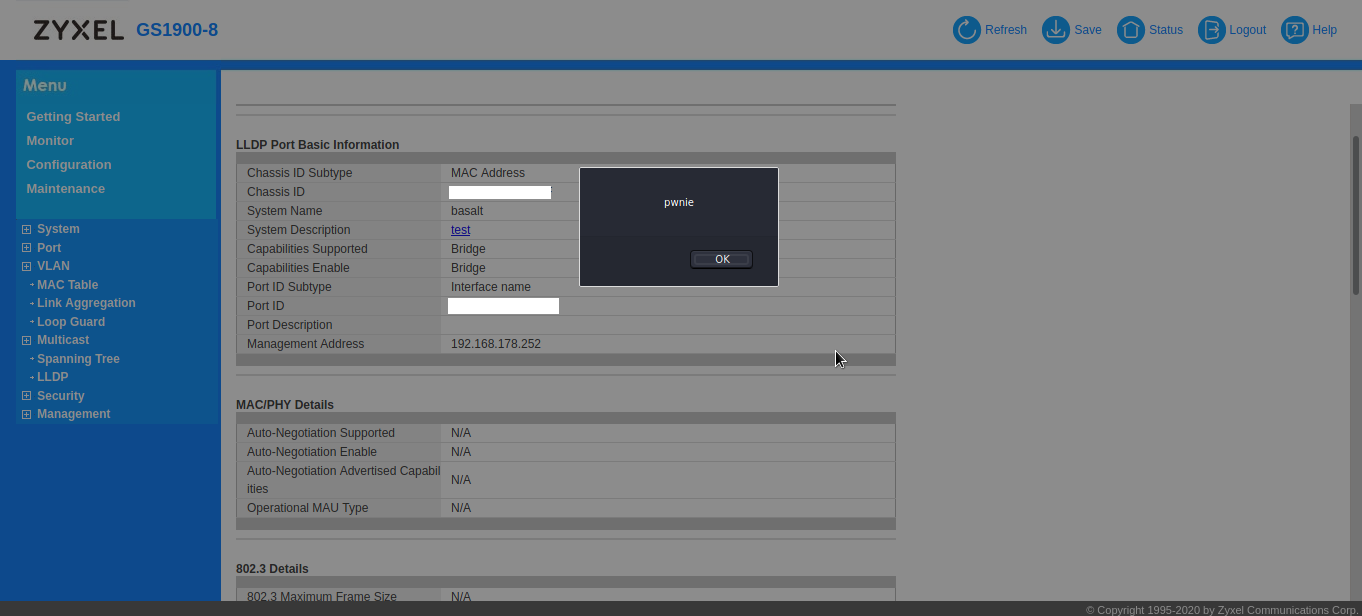
Task: Expand the Multicast plus icon
Action: (27, 340)
